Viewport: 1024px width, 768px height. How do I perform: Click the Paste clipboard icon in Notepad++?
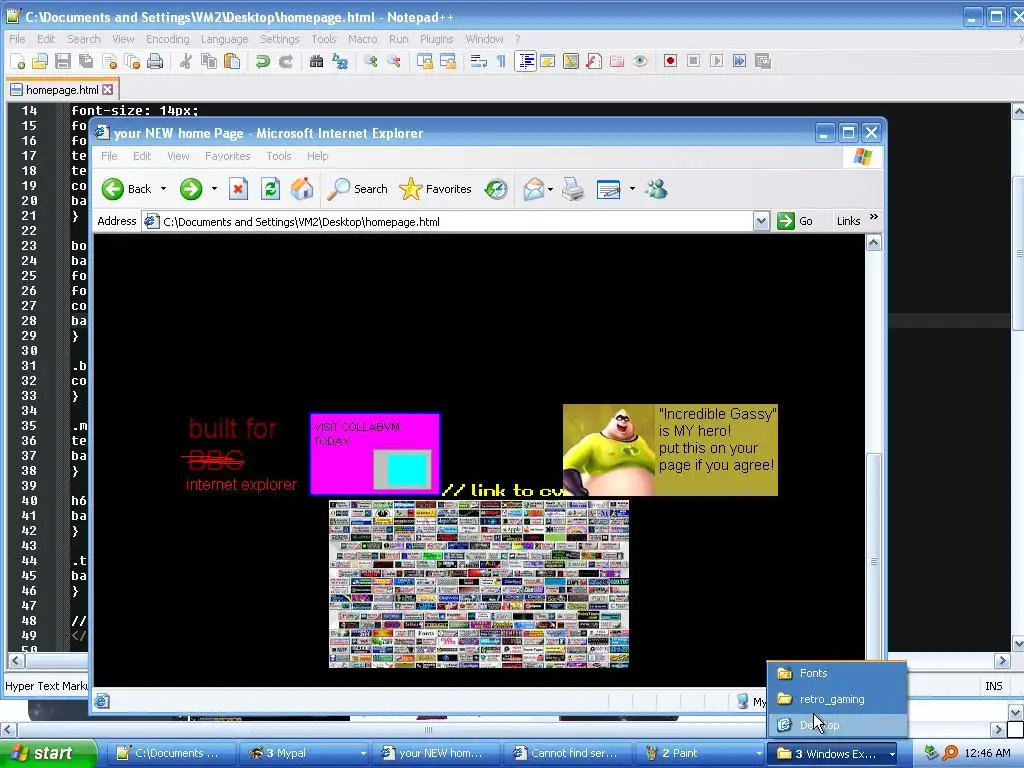click(x=232, y=61)
